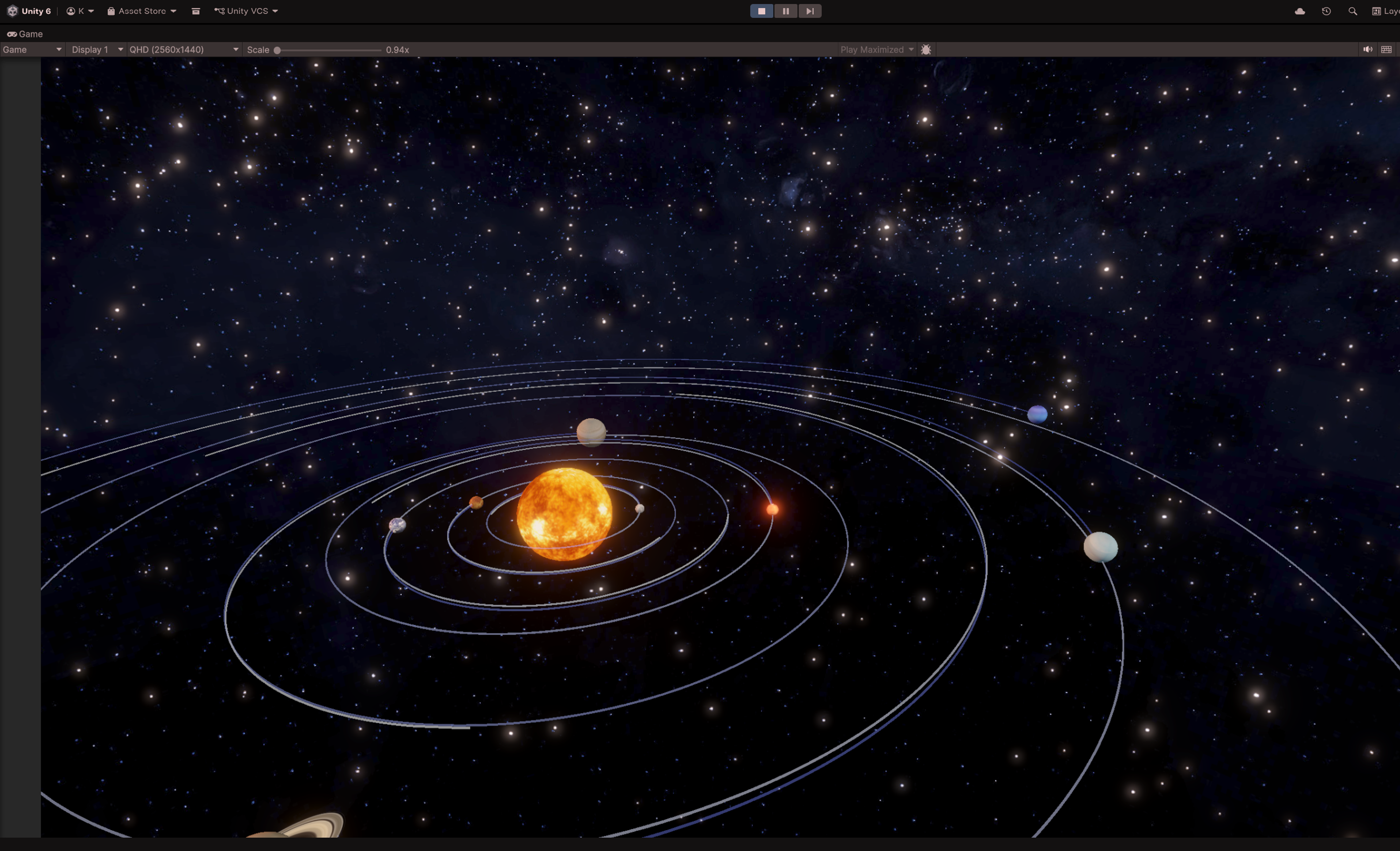
Task: Step forward one frame
Action: (x=810, y=11)
